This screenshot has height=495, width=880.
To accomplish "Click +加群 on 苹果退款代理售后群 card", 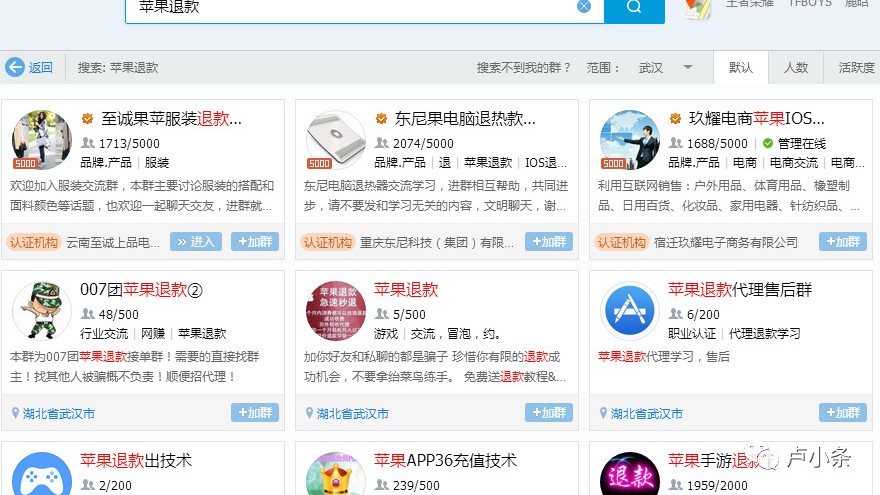I will click(843, 412).
